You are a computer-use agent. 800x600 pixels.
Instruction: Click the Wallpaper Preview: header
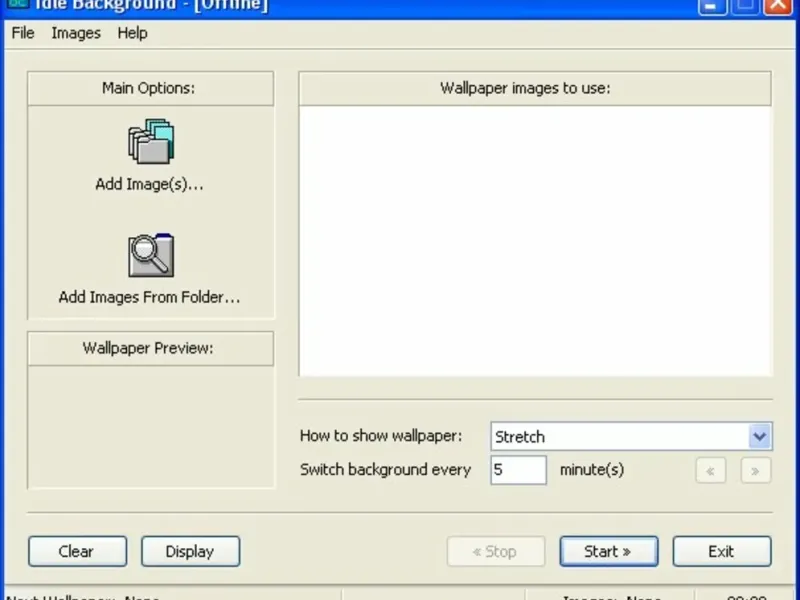tap(151, 348)
